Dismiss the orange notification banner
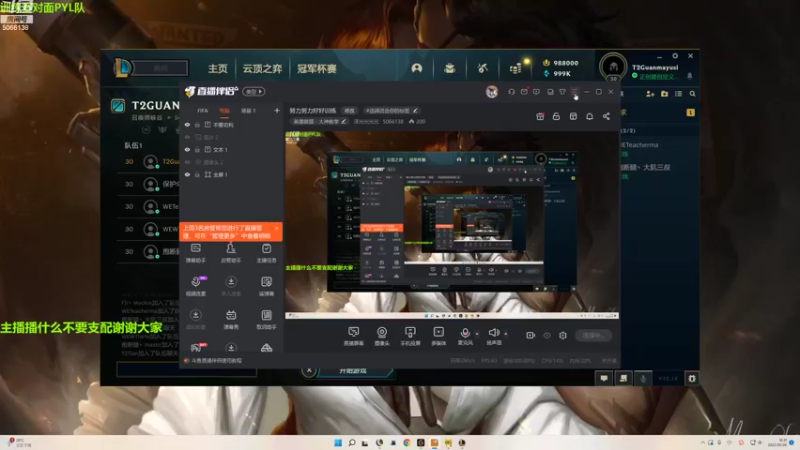Viewport: 800px width, 450px height. pos(276,228)
